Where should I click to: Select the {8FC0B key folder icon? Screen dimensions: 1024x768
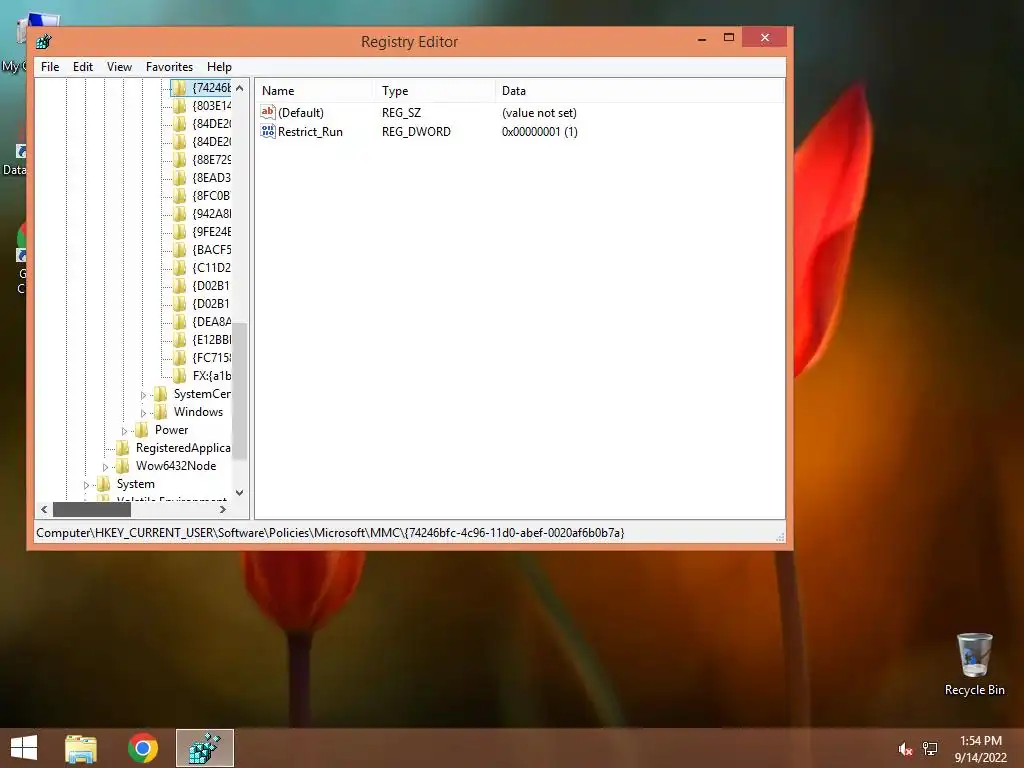point(180,196)
